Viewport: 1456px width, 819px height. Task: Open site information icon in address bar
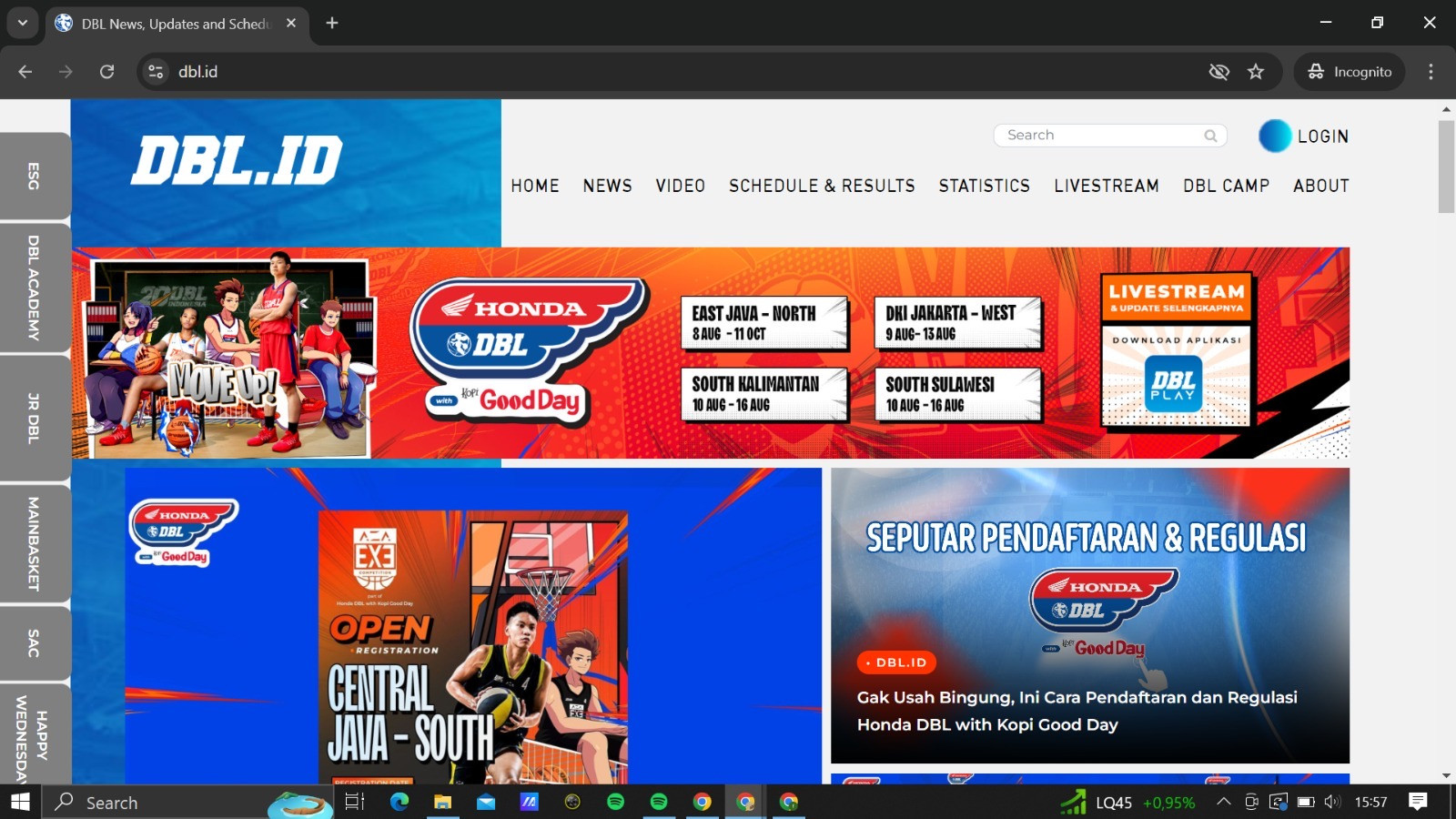click(157, 72)
